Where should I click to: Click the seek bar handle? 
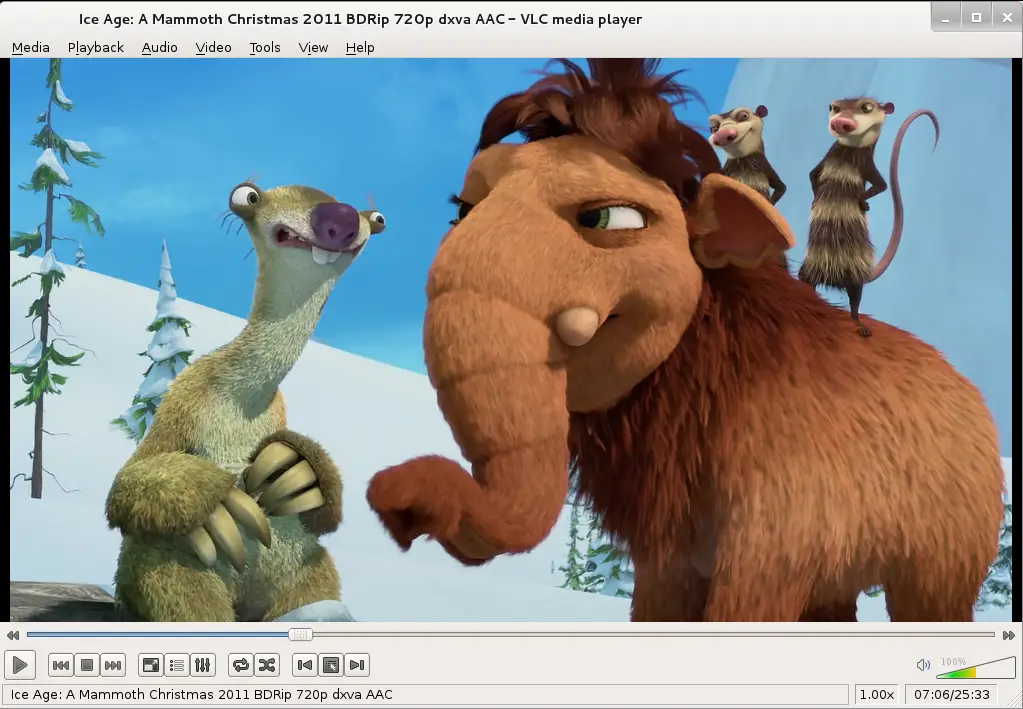[x=301, y=634]
